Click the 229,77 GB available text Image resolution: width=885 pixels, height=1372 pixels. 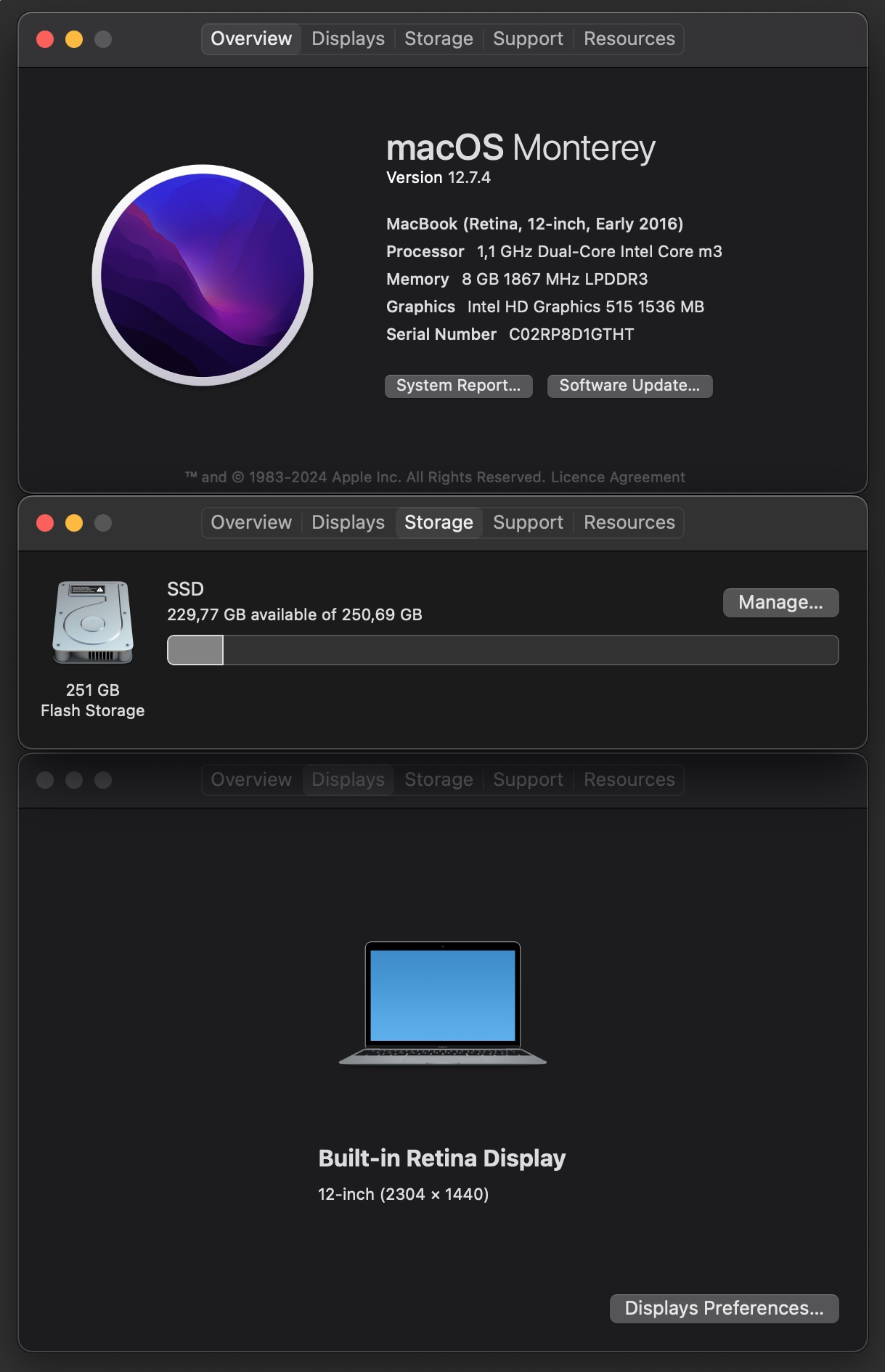[x=295, y=614]
